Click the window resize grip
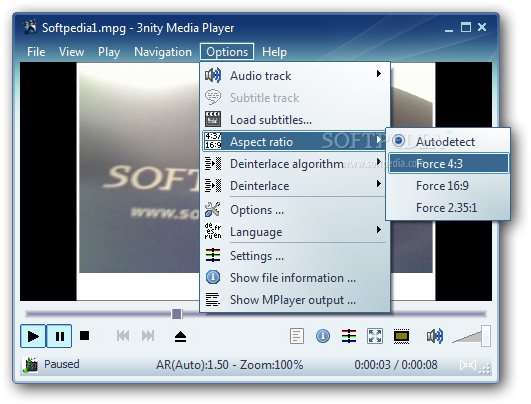The image size is (531, 404). pyautogui.click(x=485, y=369)
